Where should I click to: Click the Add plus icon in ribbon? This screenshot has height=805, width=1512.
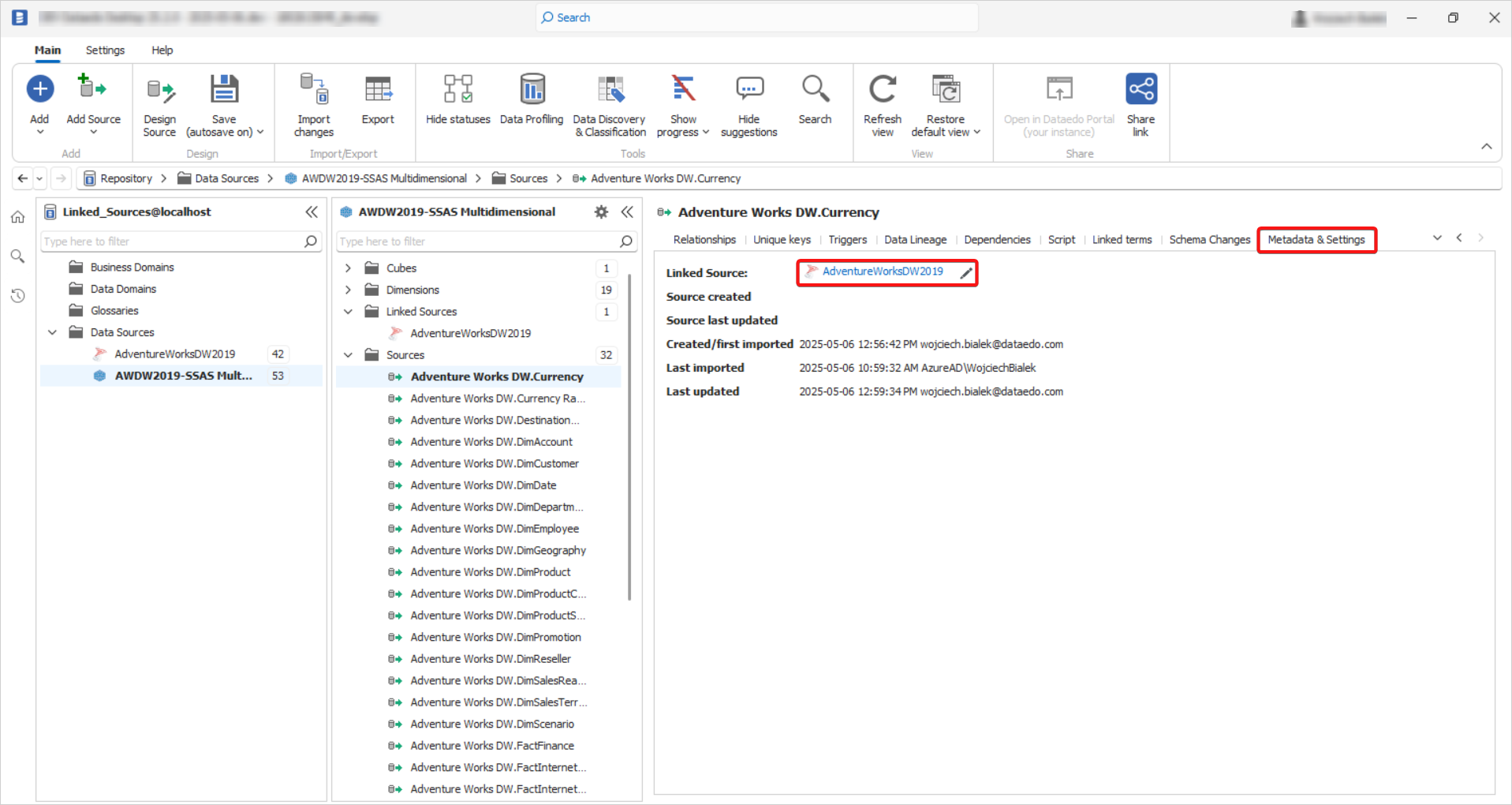point(39,88)
